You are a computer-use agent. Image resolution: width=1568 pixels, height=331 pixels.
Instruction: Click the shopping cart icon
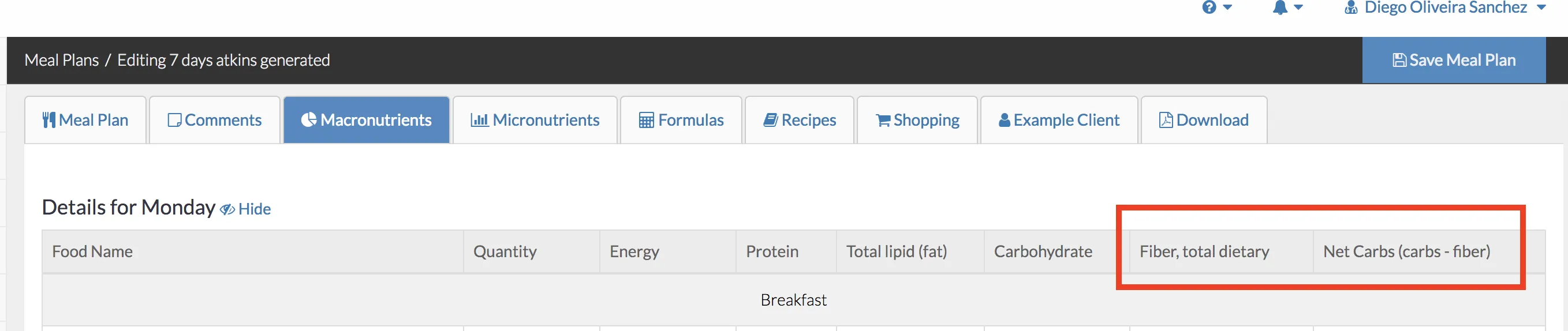click(883, 121)
